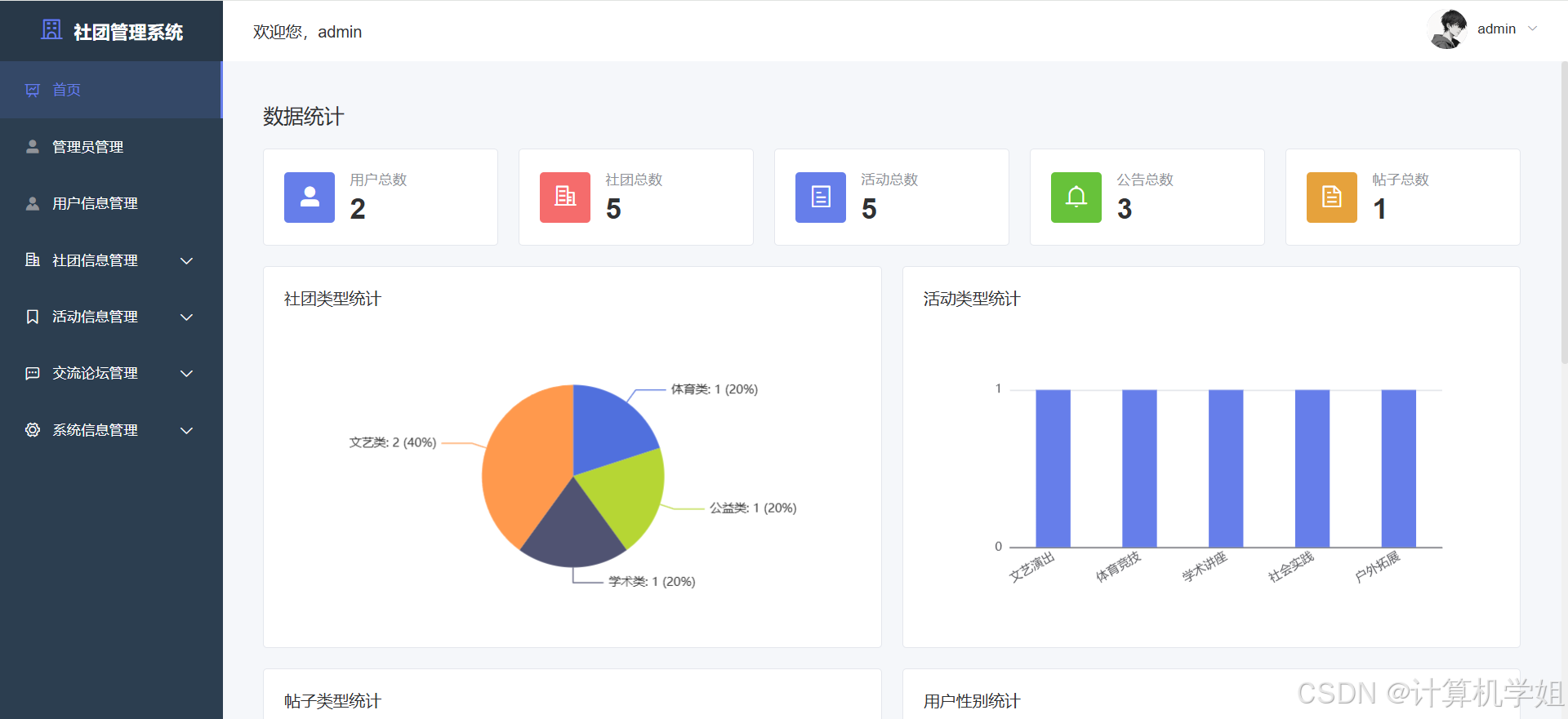The height and width of the screenshot is (719, 1568).
Task: Click the blue user icon in 用户总数 card
Action: point(310,197)
